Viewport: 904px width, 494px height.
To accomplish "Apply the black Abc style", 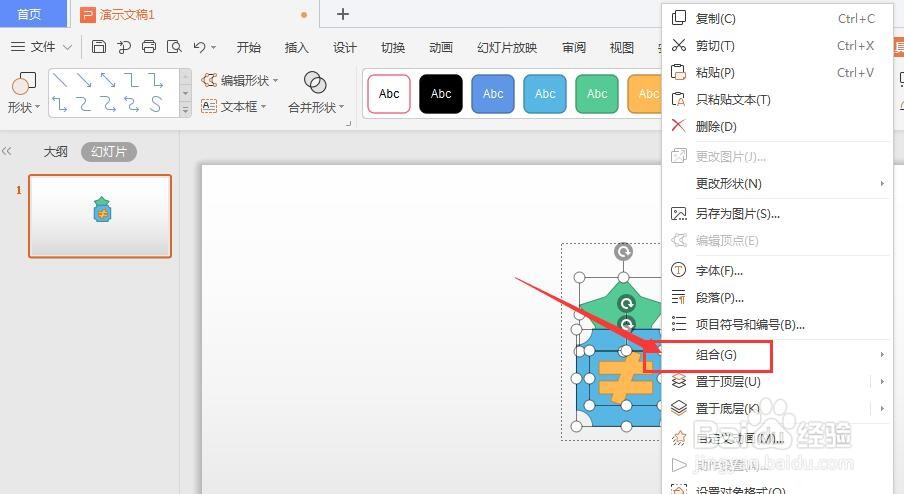I will click(441, 93).
